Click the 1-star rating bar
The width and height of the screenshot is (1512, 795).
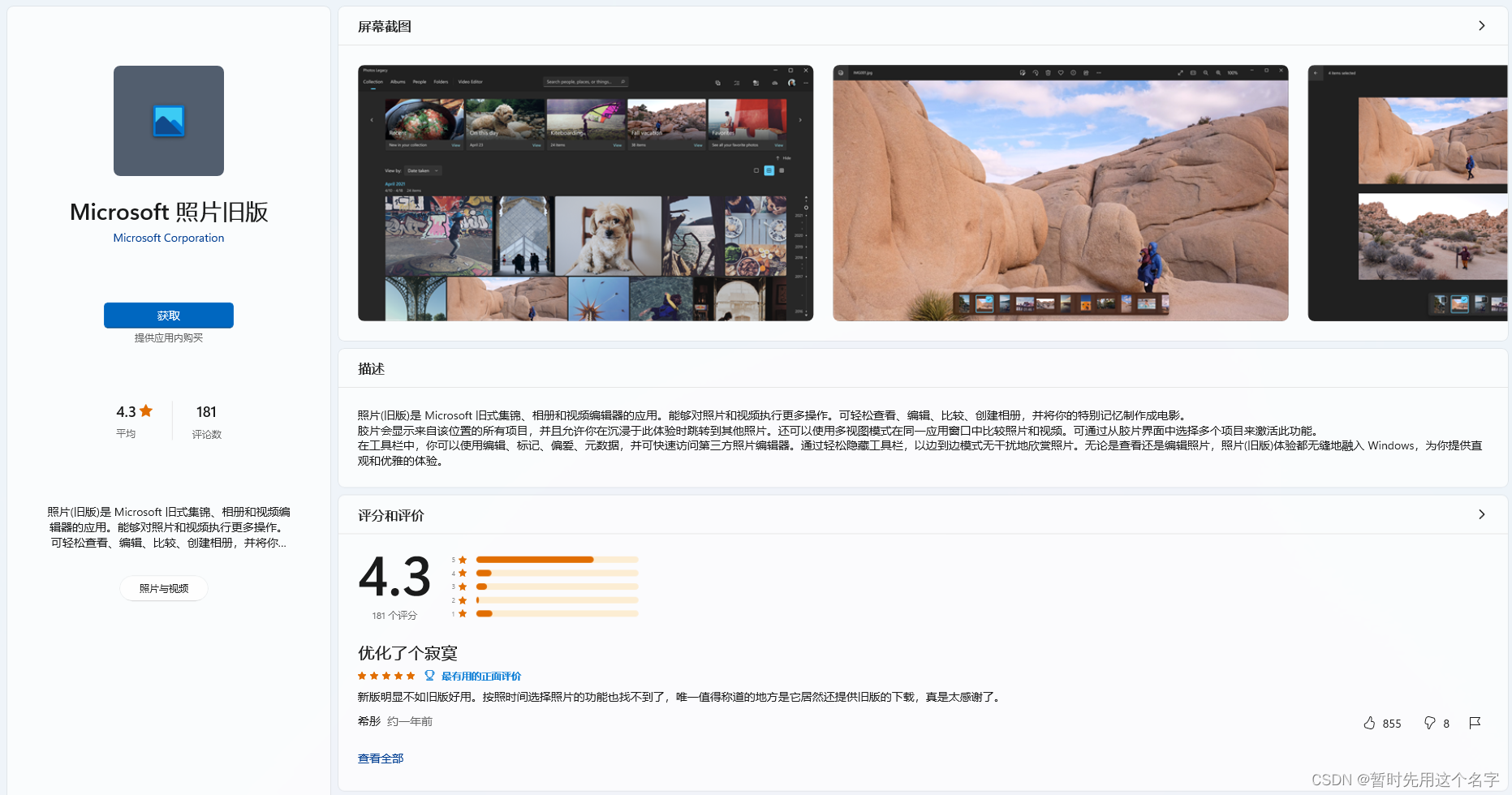[x=557, y=613]
